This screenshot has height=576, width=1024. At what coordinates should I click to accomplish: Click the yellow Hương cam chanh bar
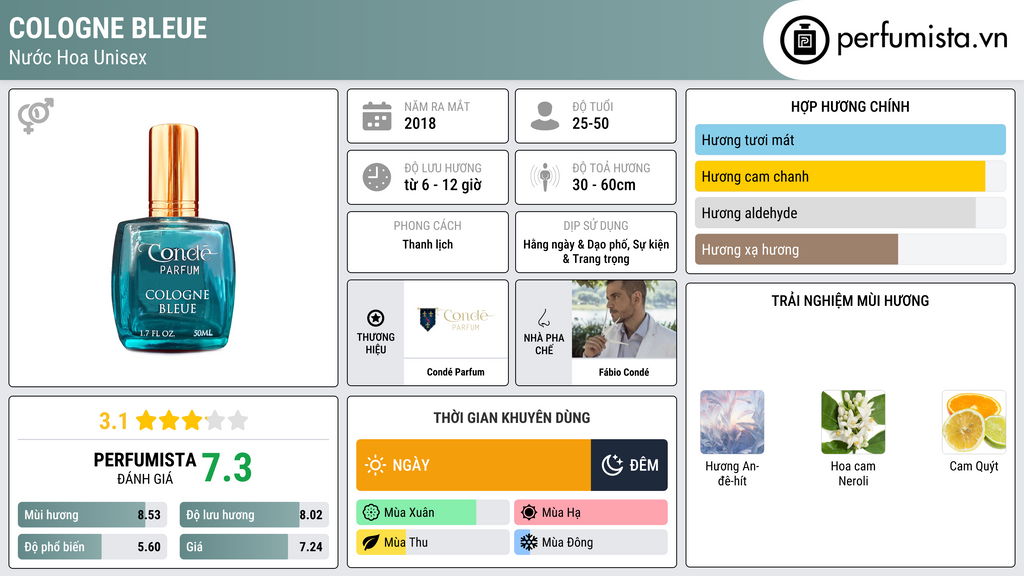(840, 176)
